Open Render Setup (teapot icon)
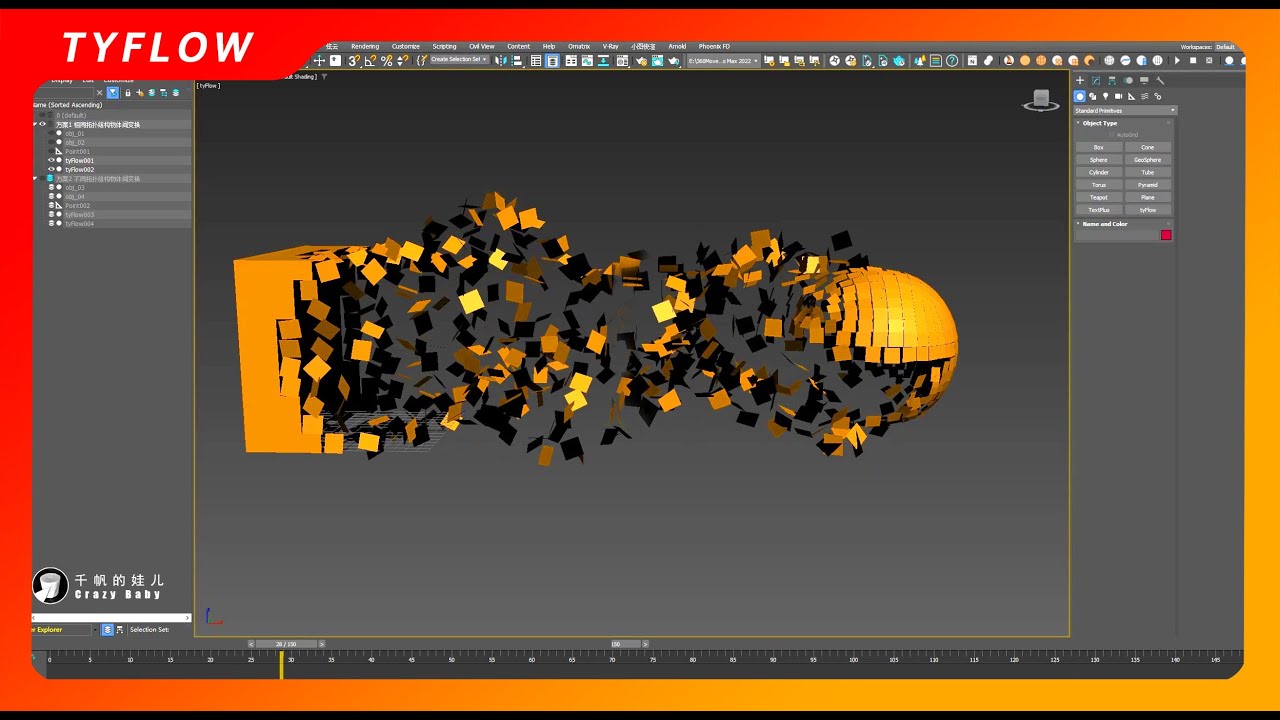The image size is (1280, 720). tap(641, 60)
